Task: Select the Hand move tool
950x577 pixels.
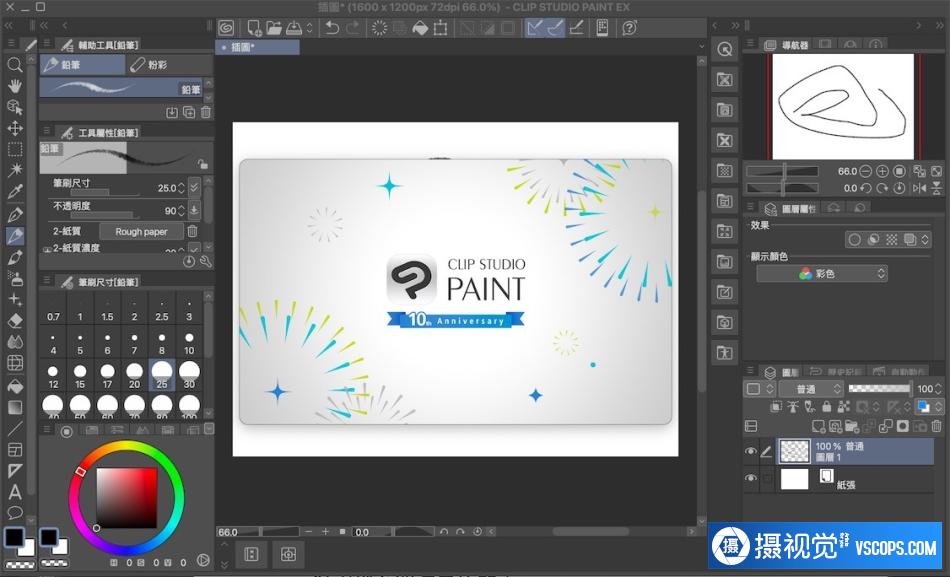Action: pos(15,85)
